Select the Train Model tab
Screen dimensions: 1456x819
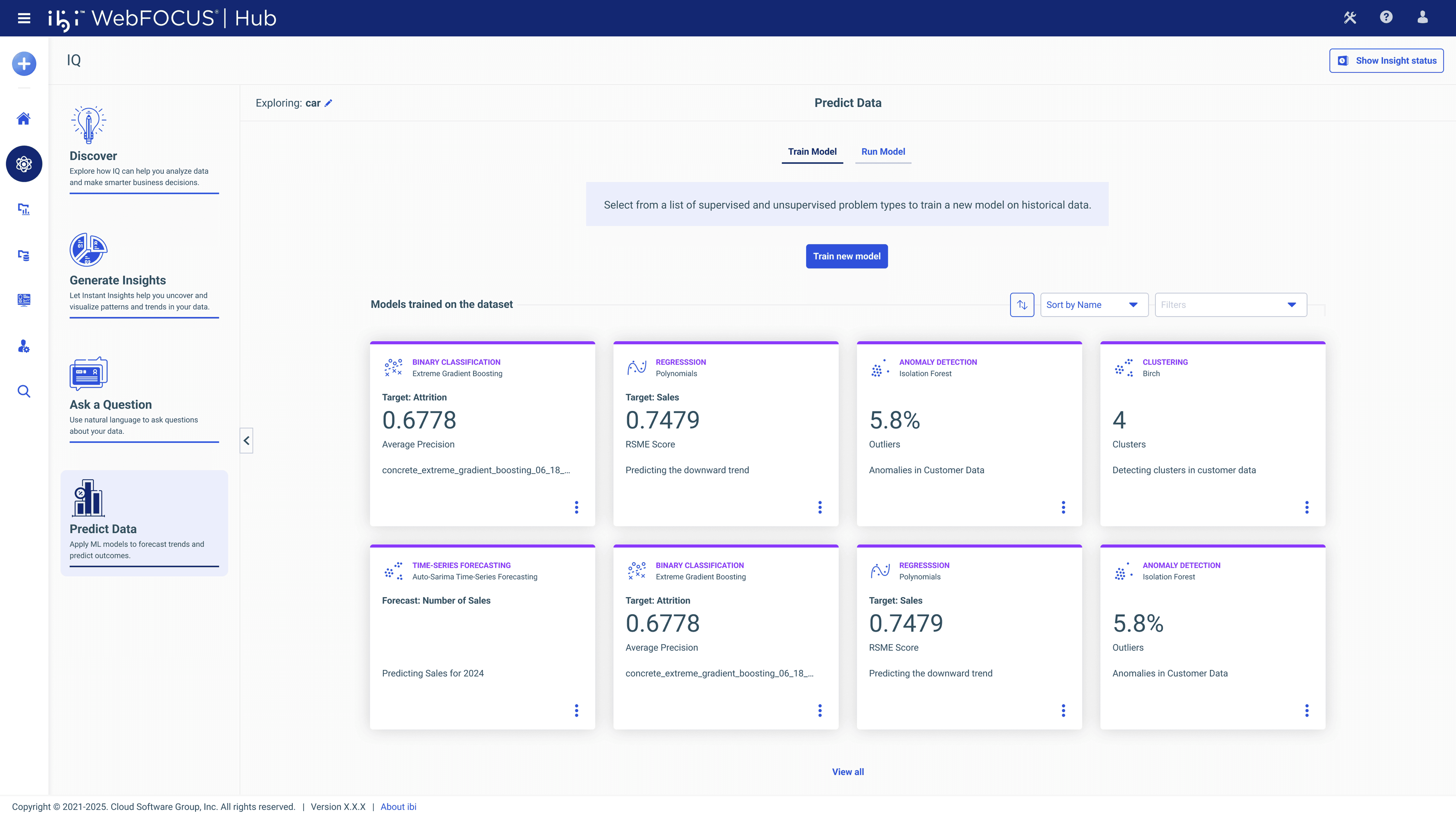812,152
